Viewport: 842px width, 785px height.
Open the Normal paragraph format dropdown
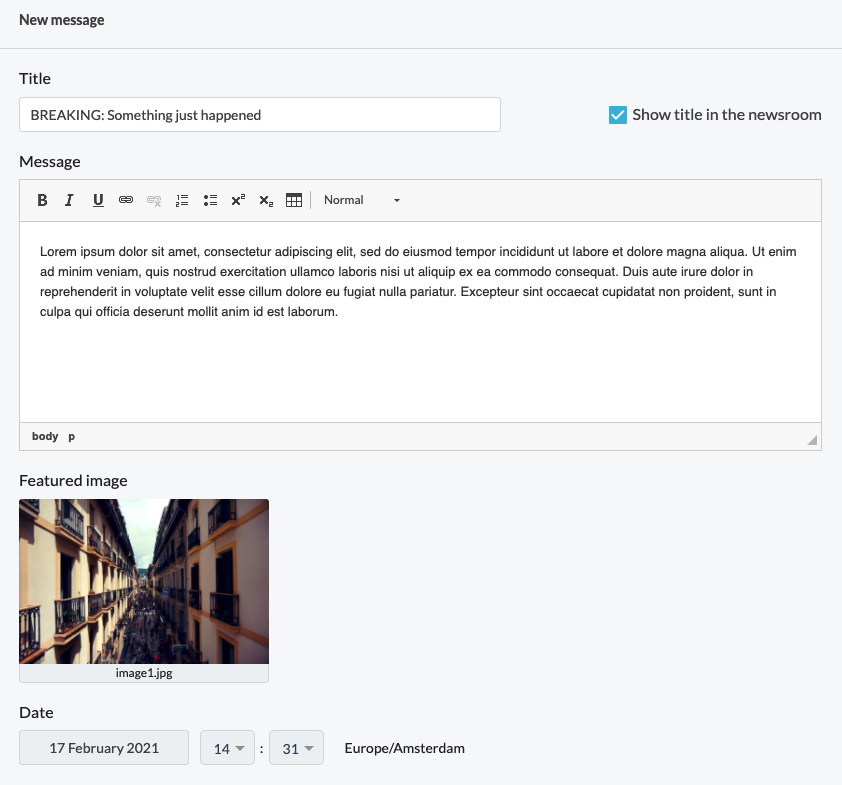[362, 200]
